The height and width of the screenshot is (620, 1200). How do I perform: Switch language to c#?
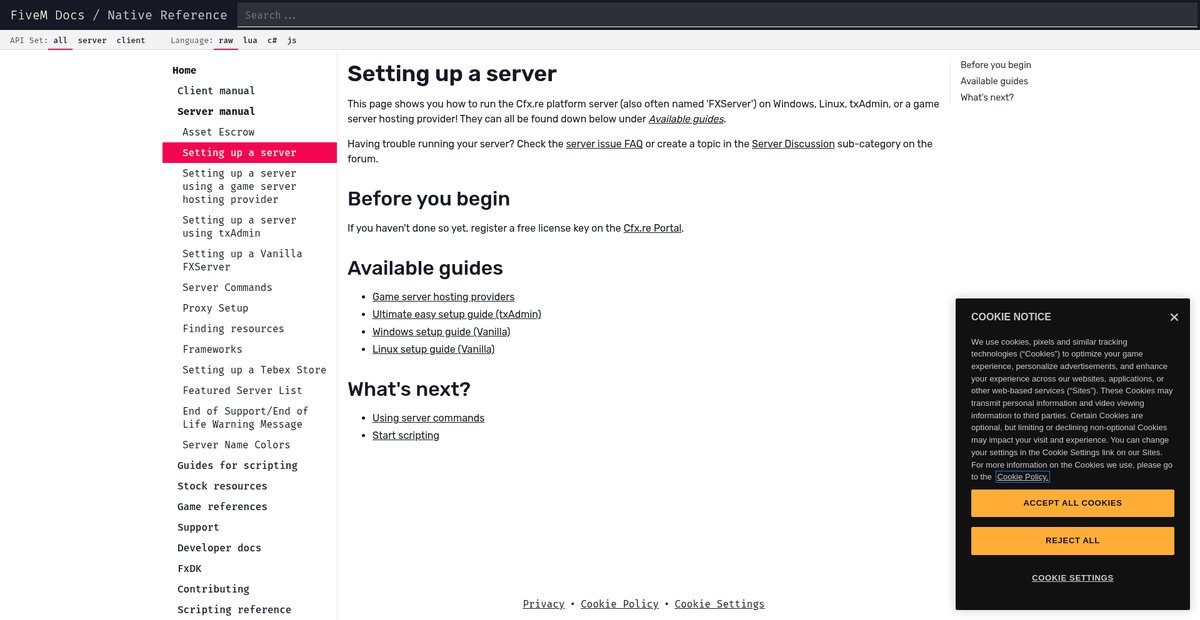pos(272,41)
